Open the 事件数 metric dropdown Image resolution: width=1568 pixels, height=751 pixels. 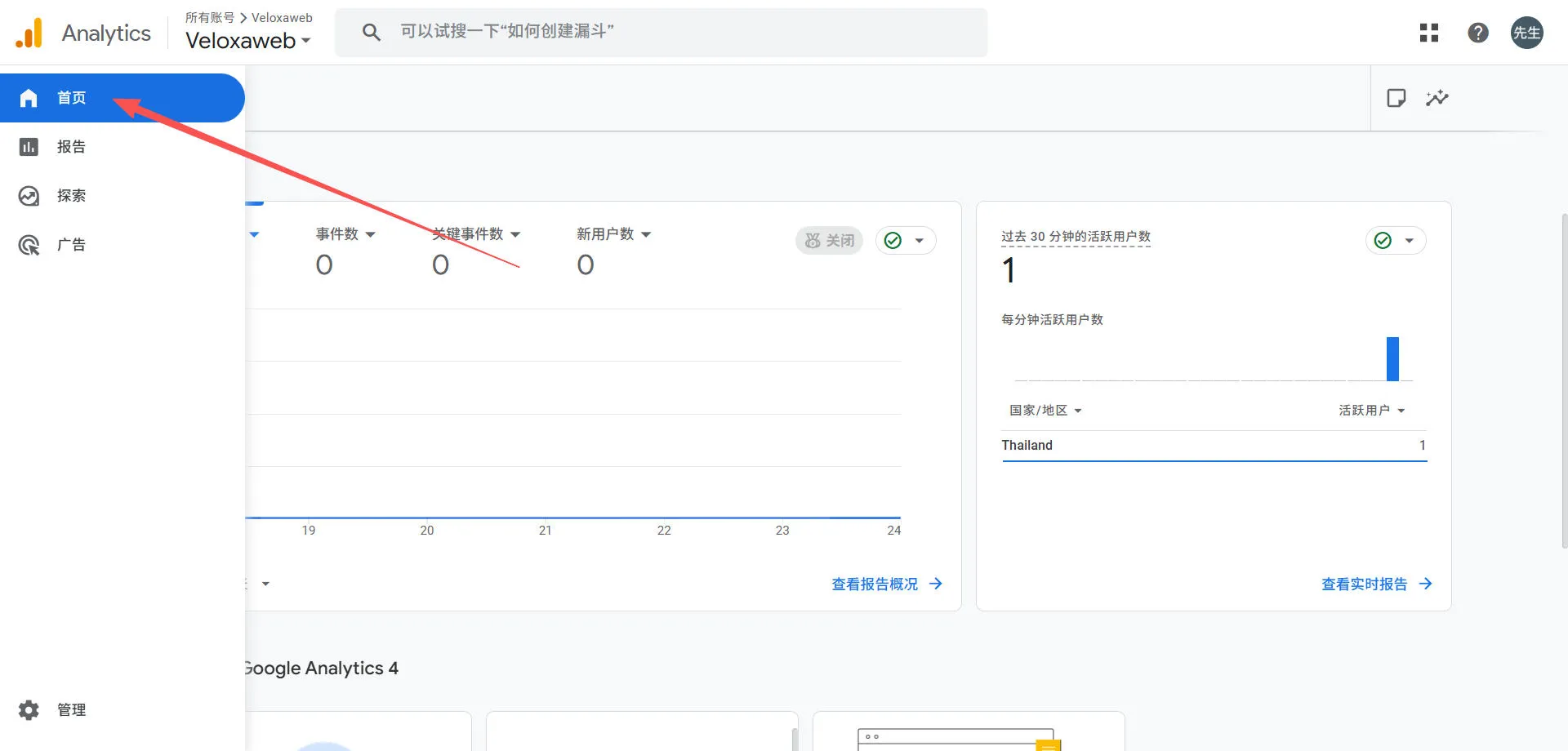(344, 234)
